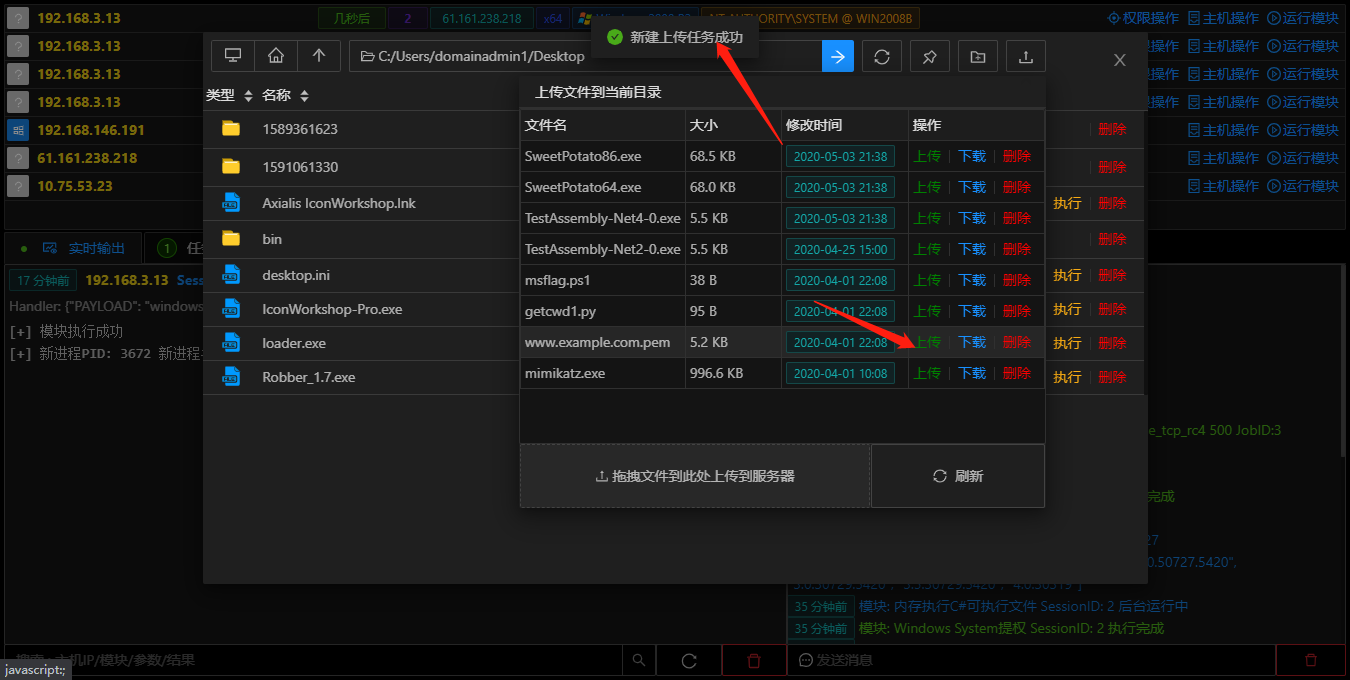Click the file icon next to loader.exe
This screenshot has width=1350, height=680.
pyautogui.click(x=231, y=342)
